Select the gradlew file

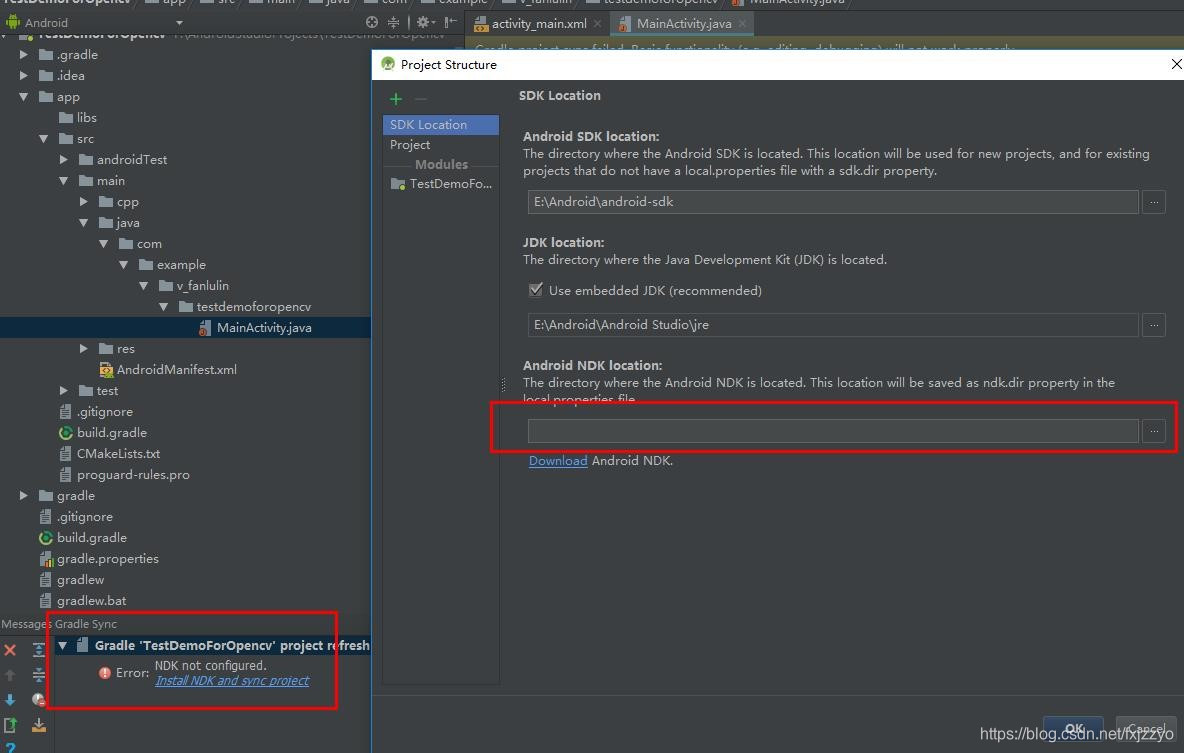click(81, 580)
